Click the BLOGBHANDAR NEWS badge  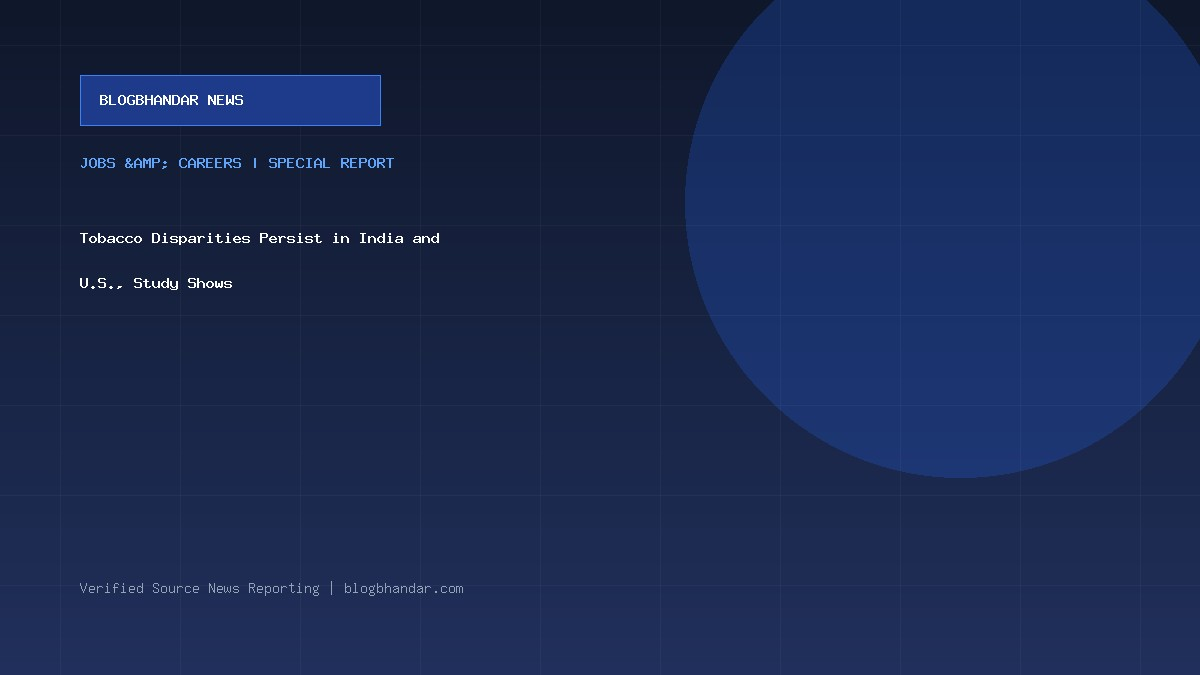(230, 100)
